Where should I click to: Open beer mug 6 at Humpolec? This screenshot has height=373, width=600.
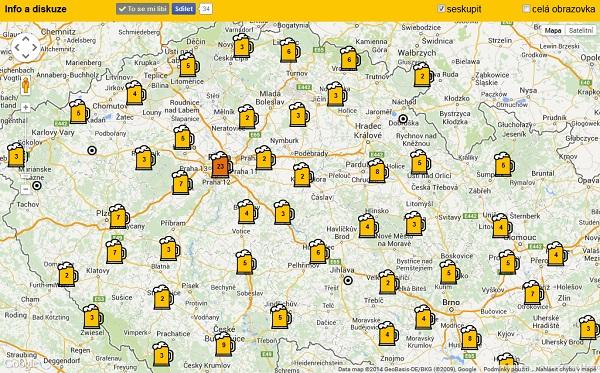point(319,252)
